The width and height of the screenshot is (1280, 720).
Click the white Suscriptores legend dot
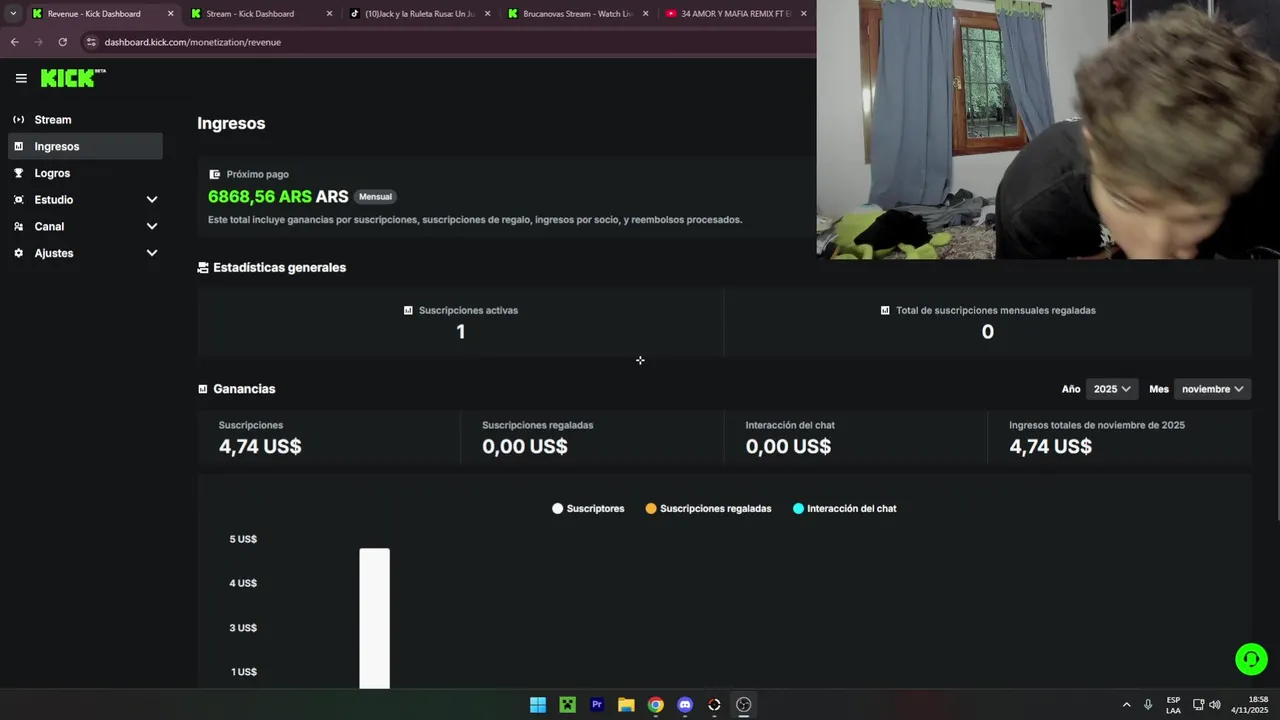558,509
